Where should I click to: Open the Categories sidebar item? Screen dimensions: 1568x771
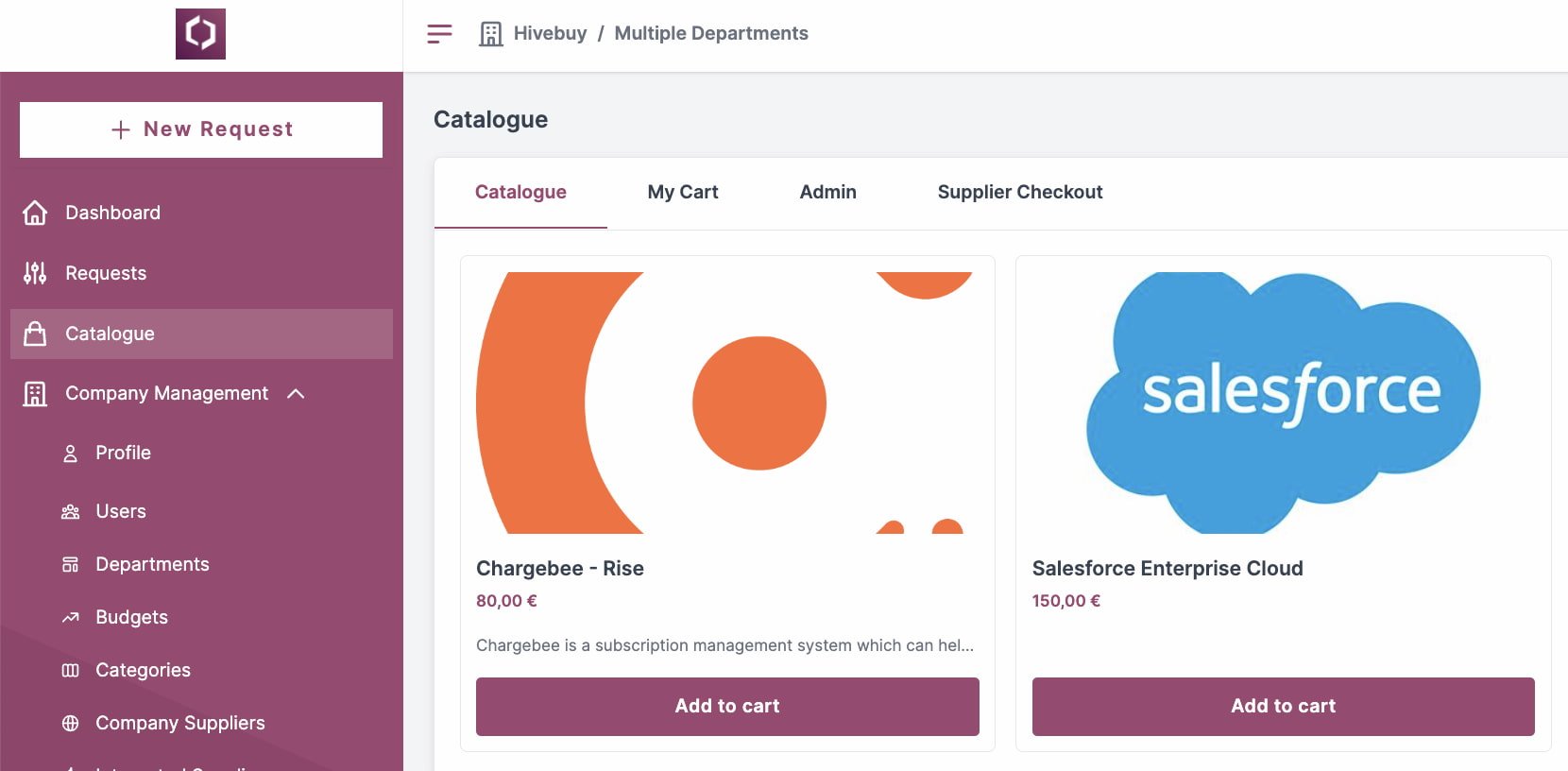pyautogui.click(x=143, y=671)
